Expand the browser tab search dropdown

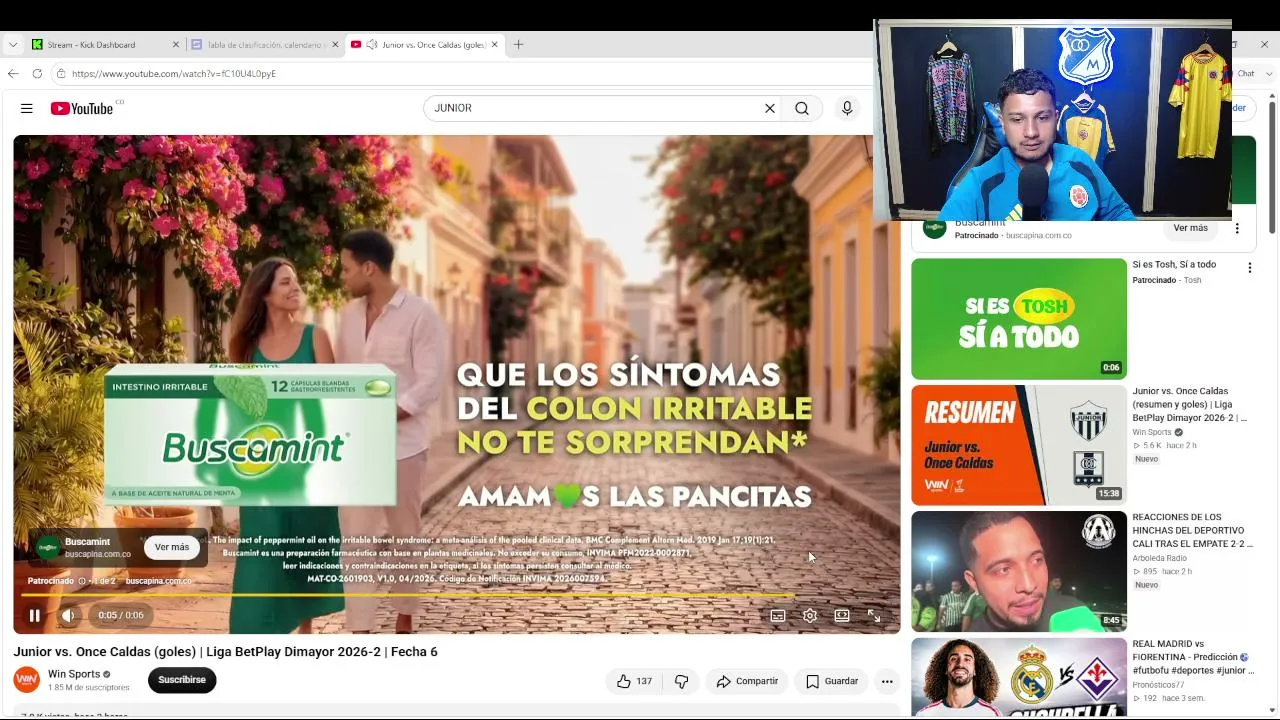13,44
